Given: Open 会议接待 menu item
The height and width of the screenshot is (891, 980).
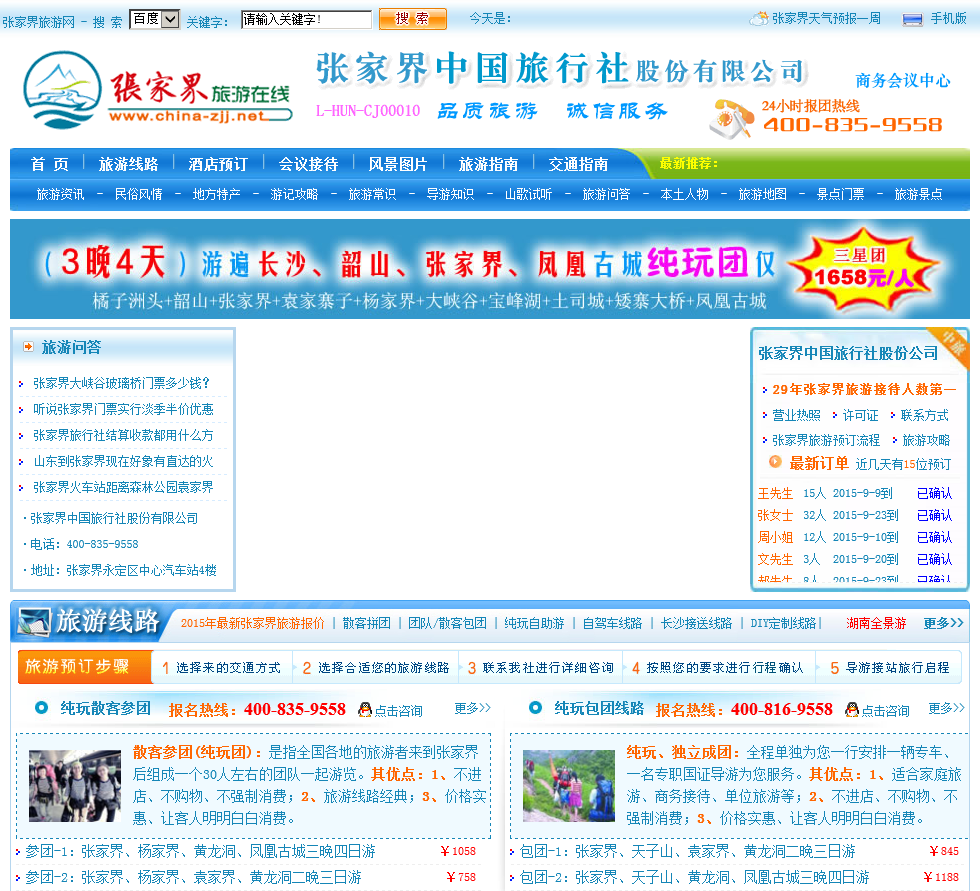Looking at the screenshot, I should (x=308, y=164).
